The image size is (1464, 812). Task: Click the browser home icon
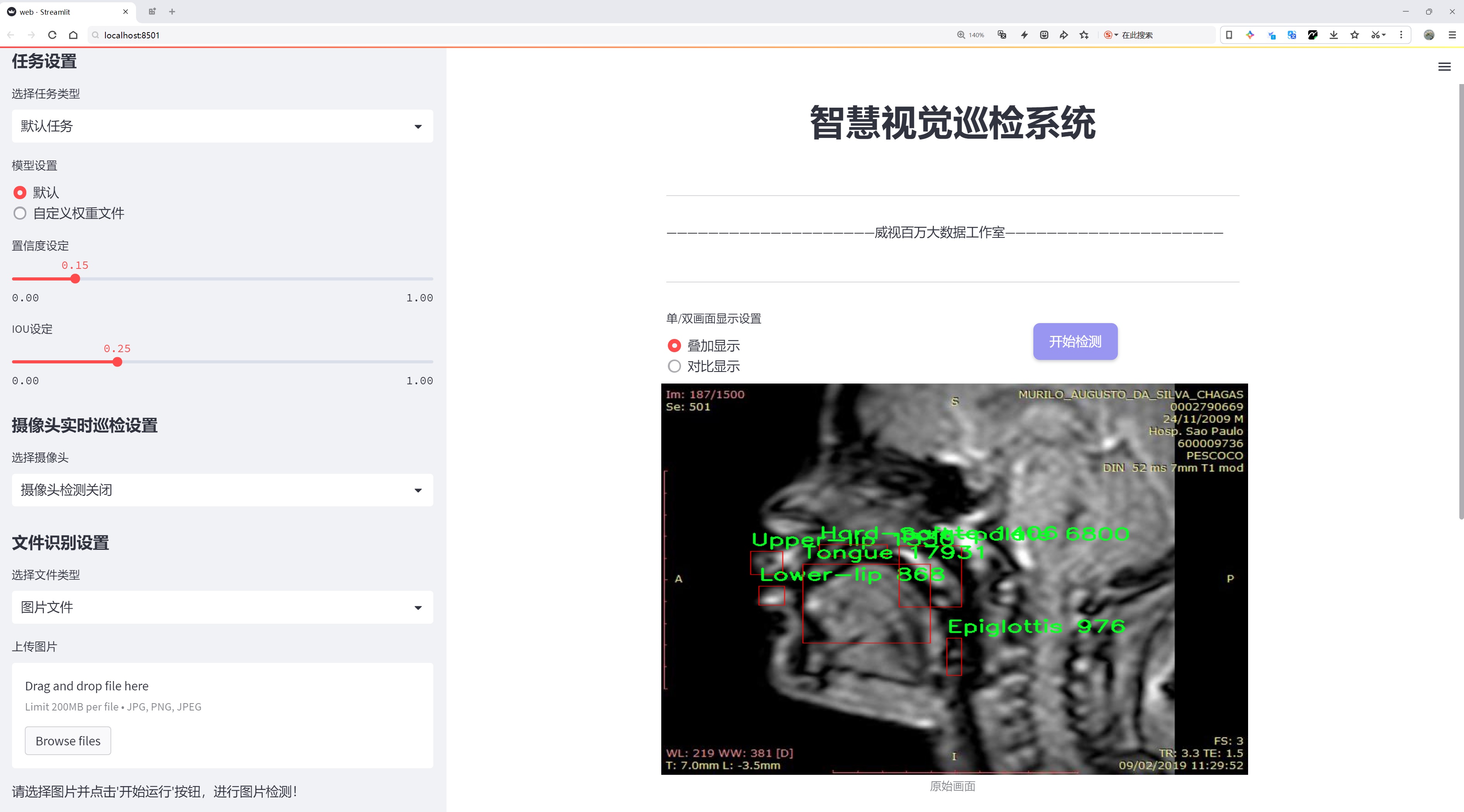click(x=73, y=35)
